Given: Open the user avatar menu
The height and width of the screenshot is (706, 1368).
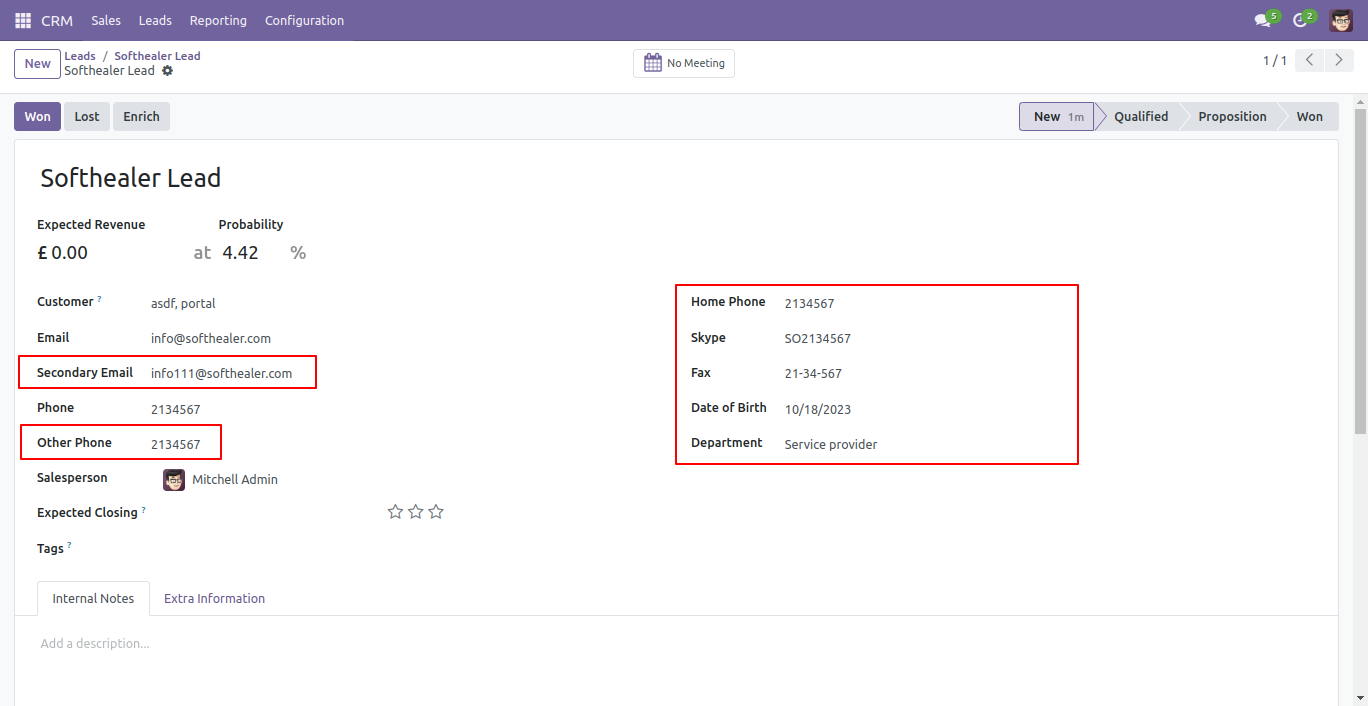Looking at the screenshot, I should click(x=1341, y=20).
